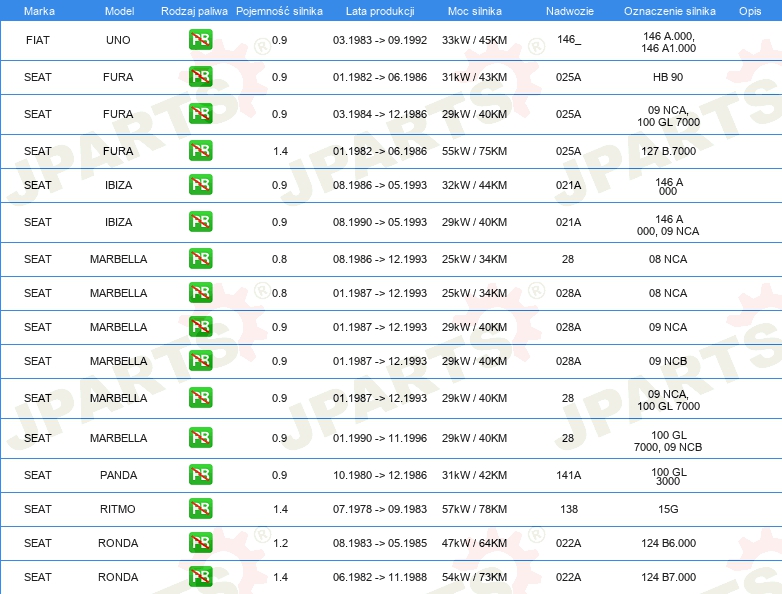Image resolution: width=782 pixels, height=594 pixels.
Task: Click the Marka column header
Action: pyautogui.click(x=39, y=11)
